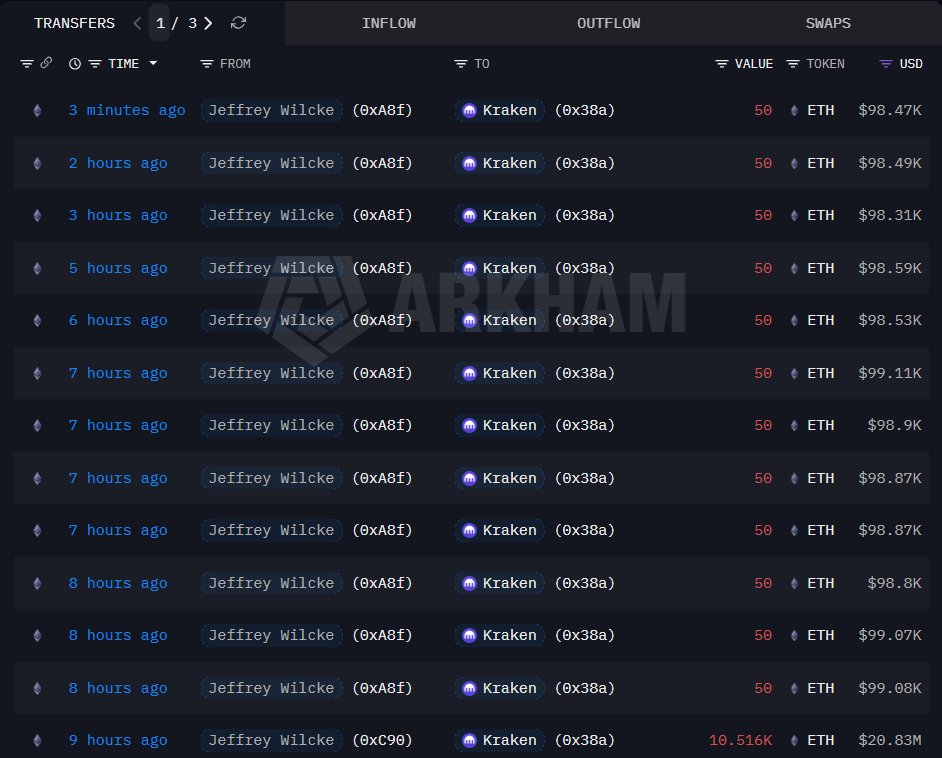Click the 10.516K value
Screen dimensions: 942x758
(740, 741)
